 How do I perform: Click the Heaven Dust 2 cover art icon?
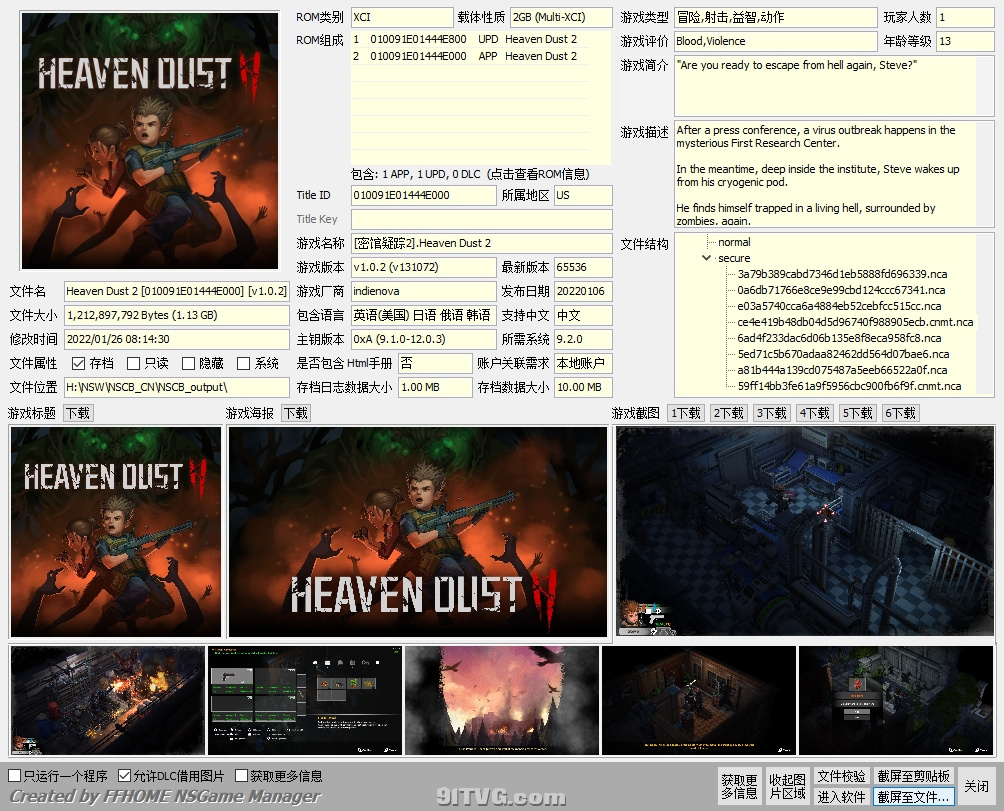coord(150,141)
